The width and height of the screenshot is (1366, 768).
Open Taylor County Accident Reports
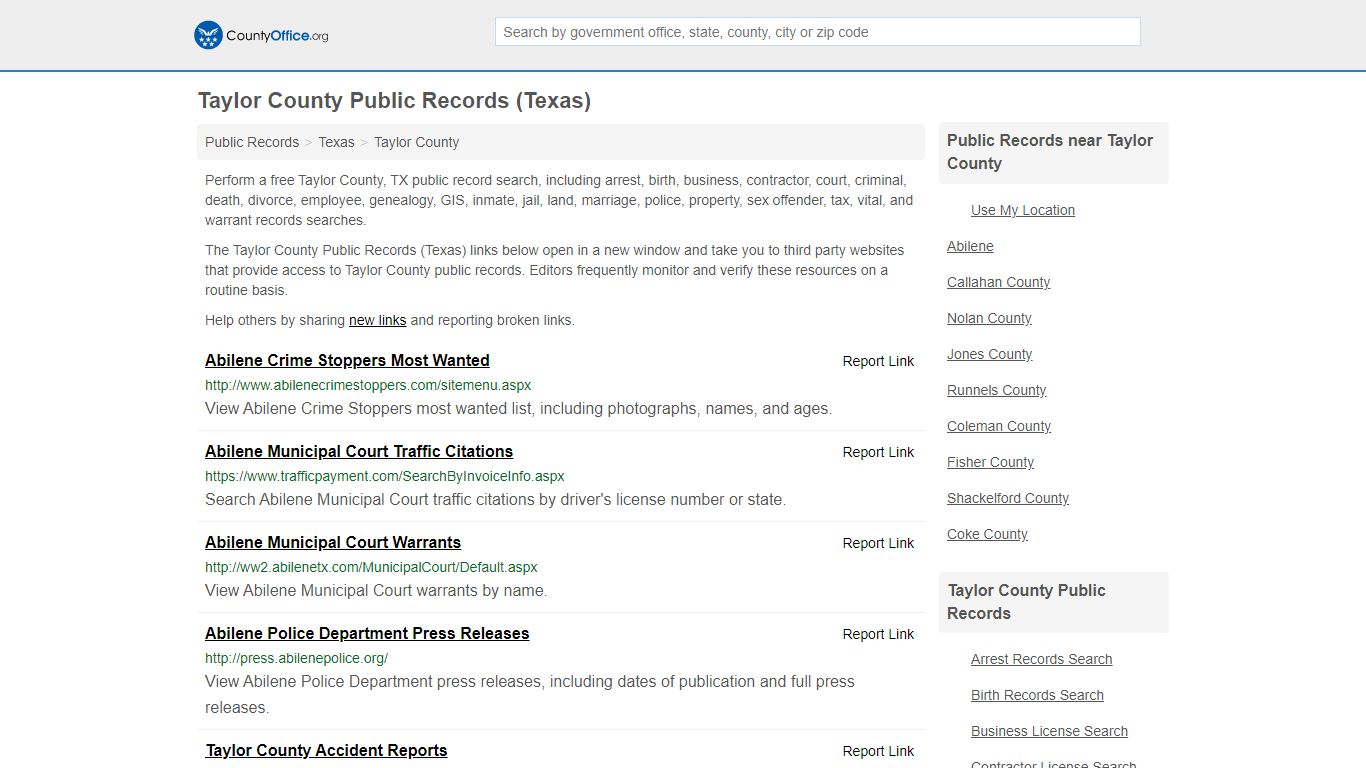[x=326, y=750]
